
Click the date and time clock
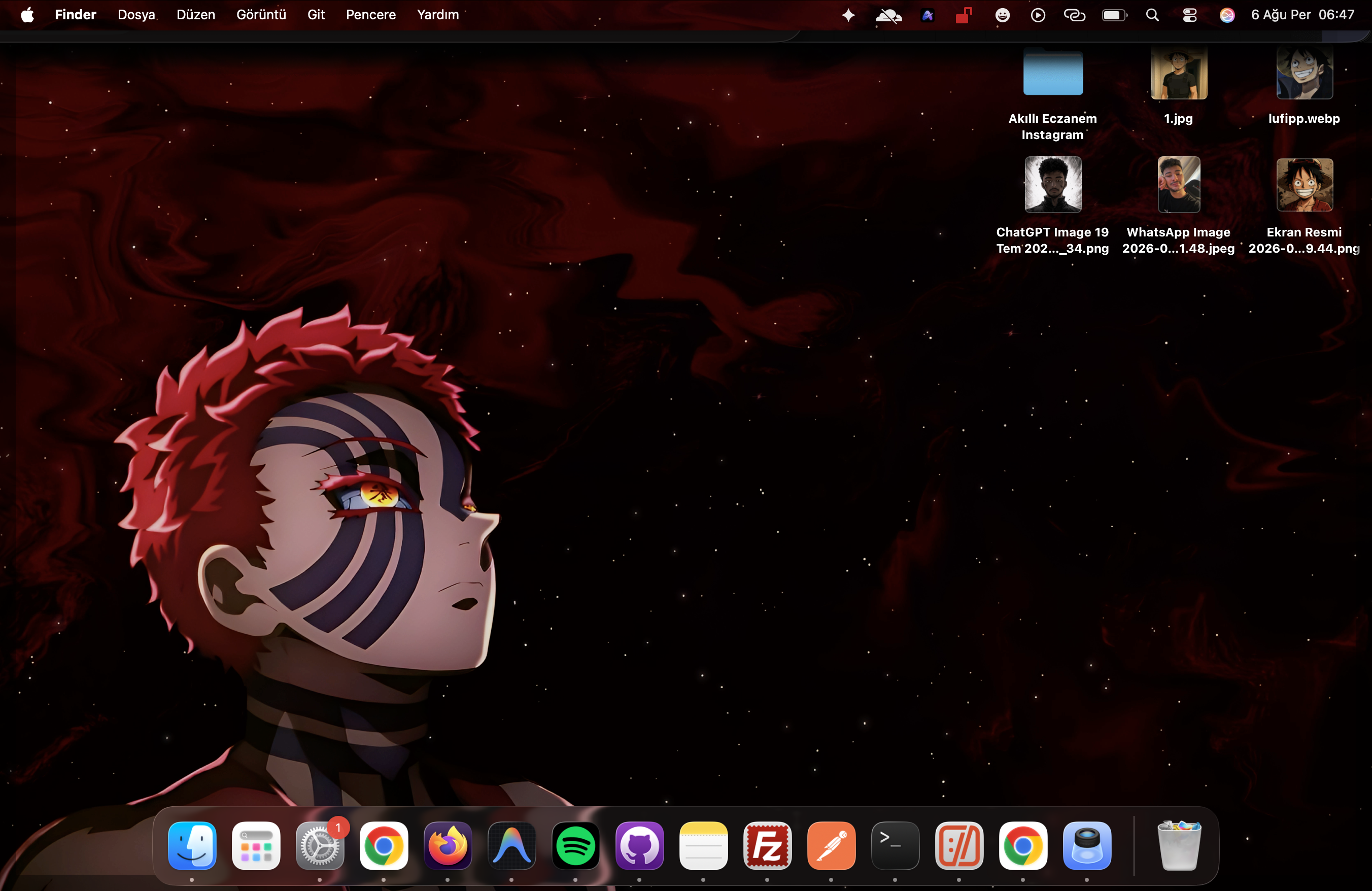[x=1303, y=15]
